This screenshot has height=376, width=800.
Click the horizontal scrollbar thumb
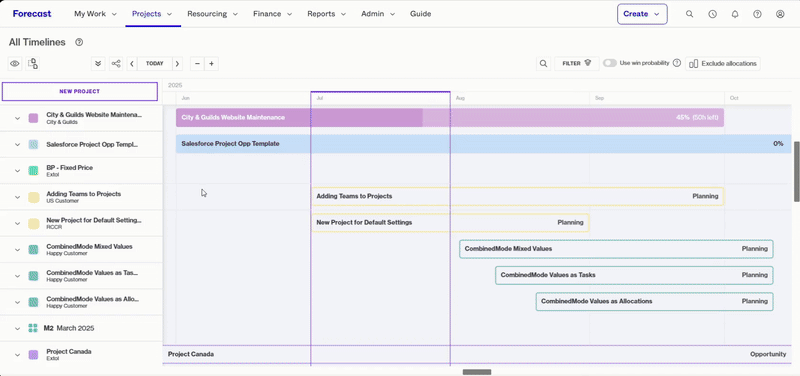(x=477, y=372)
